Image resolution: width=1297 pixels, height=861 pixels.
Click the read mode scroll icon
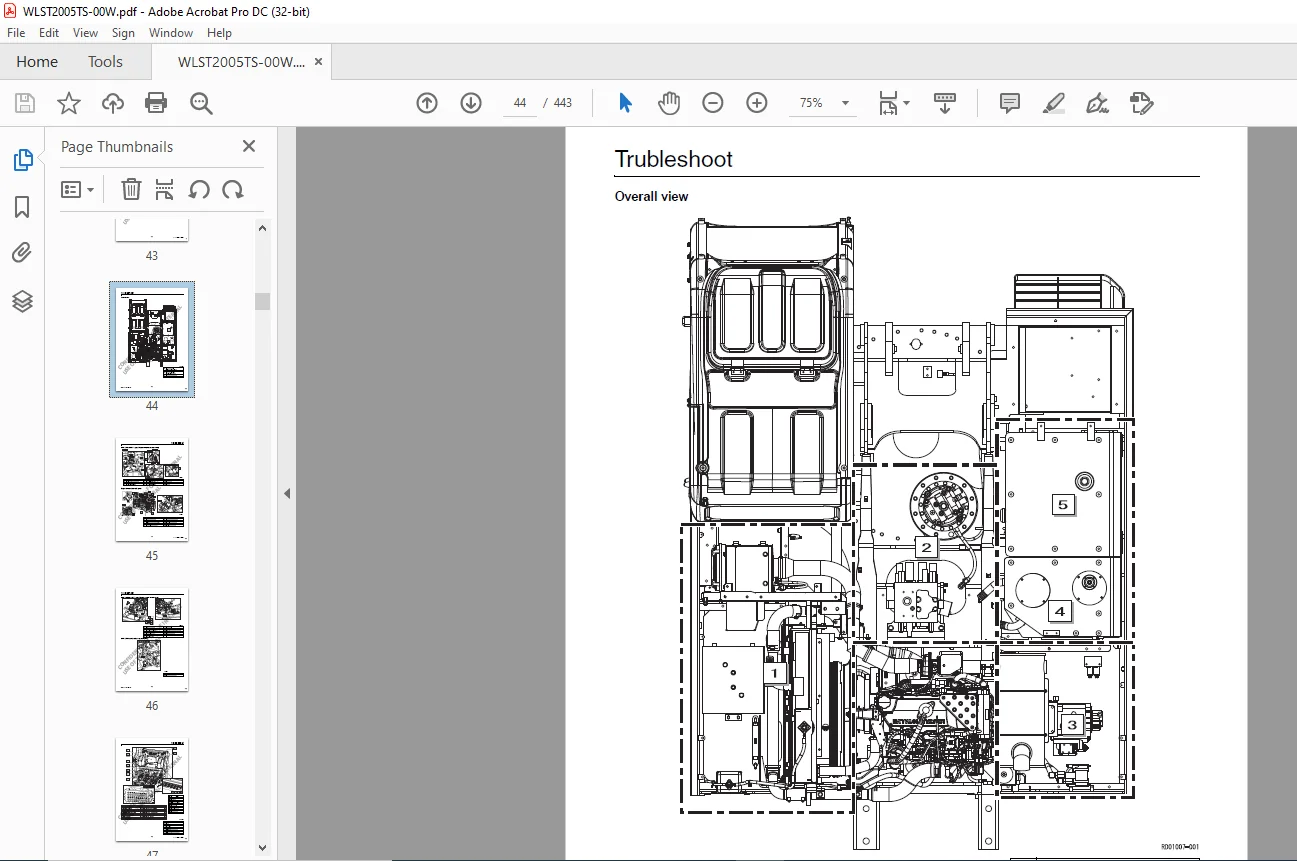[945, 103]
